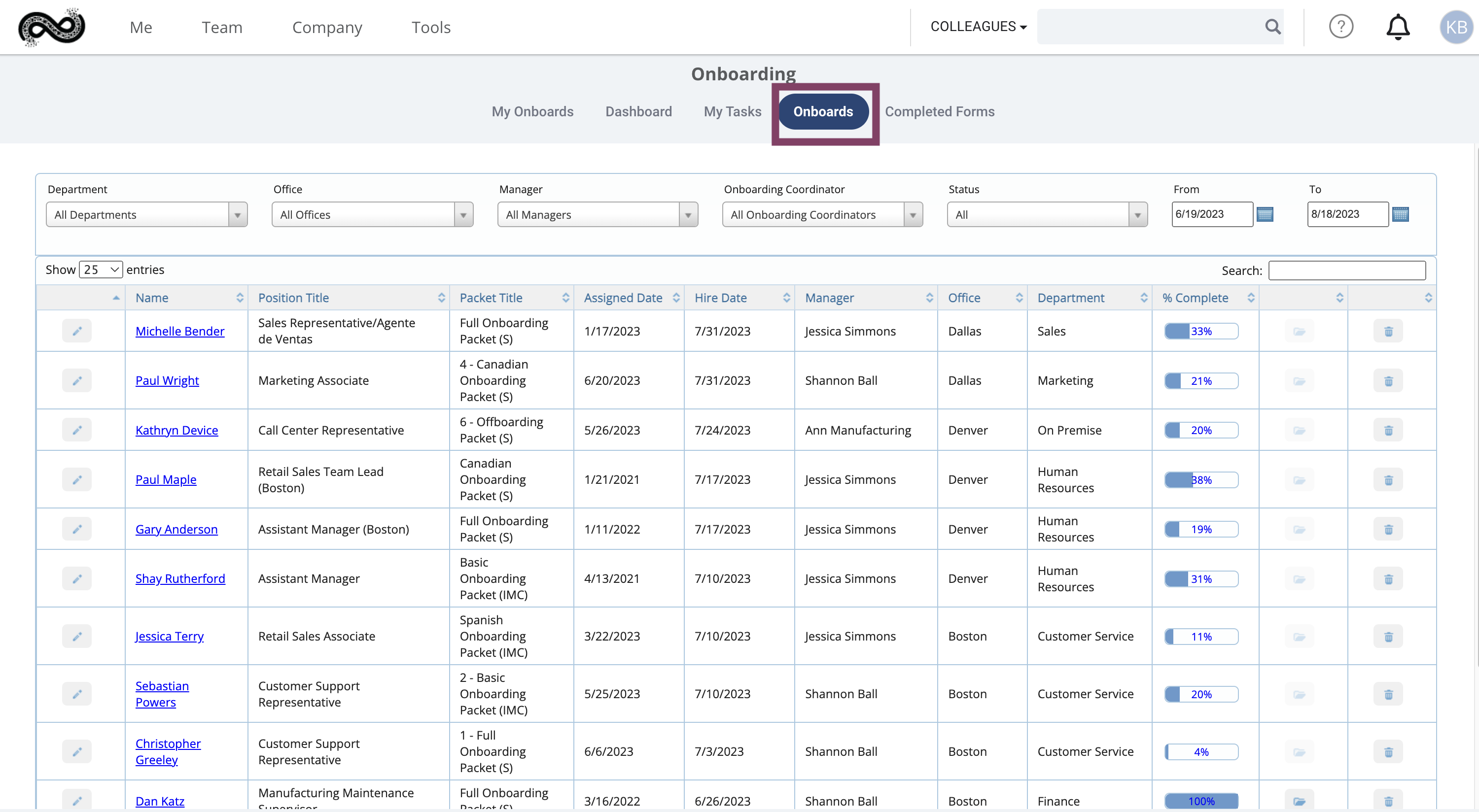Edit Kathryn Device's onboard with pencil icon
The height and width of the screenshot is (812, 1479).
click(x=77, y=430)
